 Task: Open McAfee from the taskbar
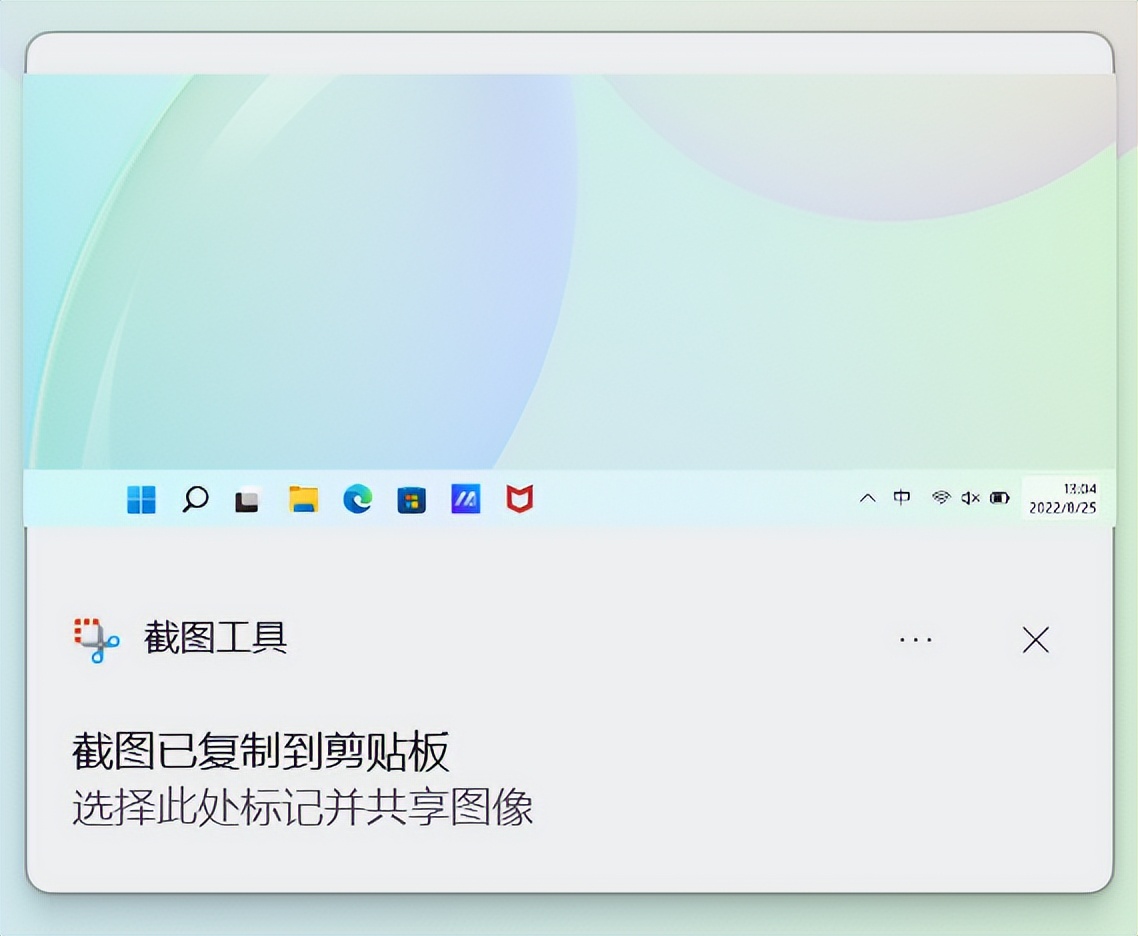[x=518, y=498]
